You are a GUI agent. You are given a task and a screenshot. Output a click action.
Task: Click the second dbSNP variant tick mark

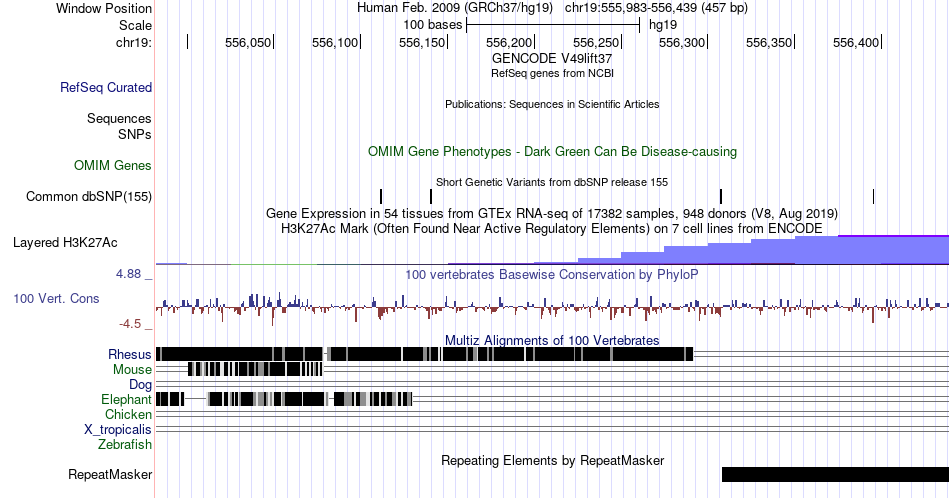coord(431,196)
